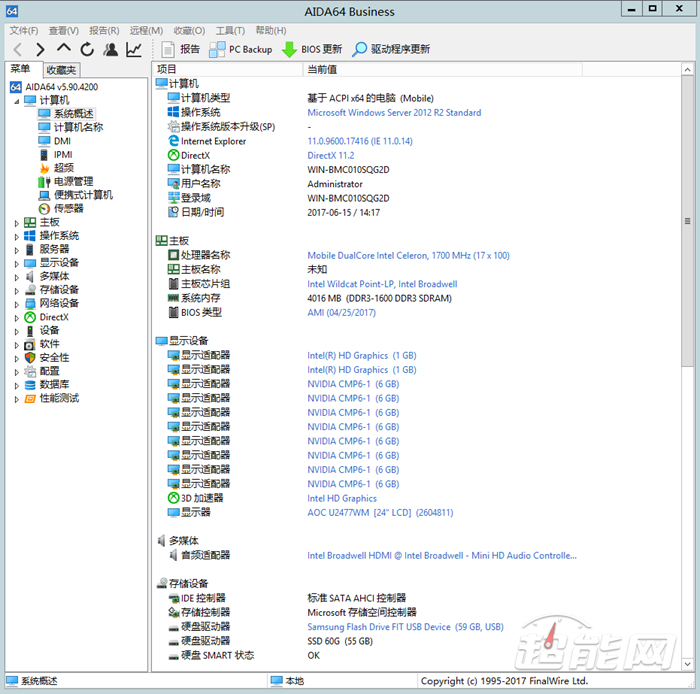Click the 当前值 column header
This screenshot has height=694, width=700.
pos(442,69)
